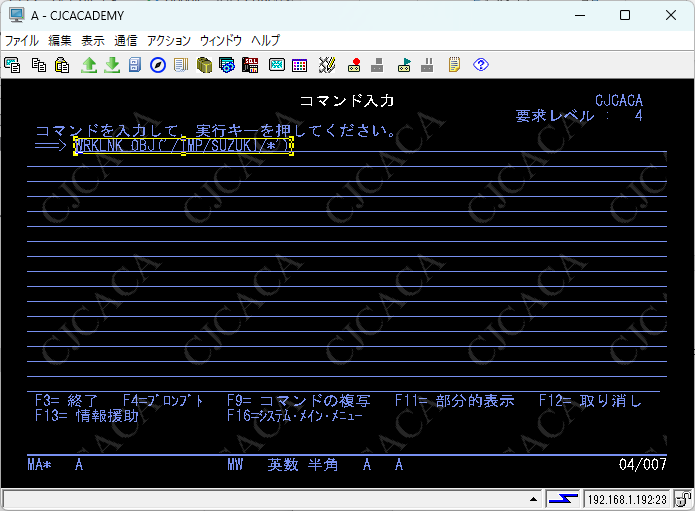Click the yellow notepad toolbar icon
The image size is (695, 511).
455,65
